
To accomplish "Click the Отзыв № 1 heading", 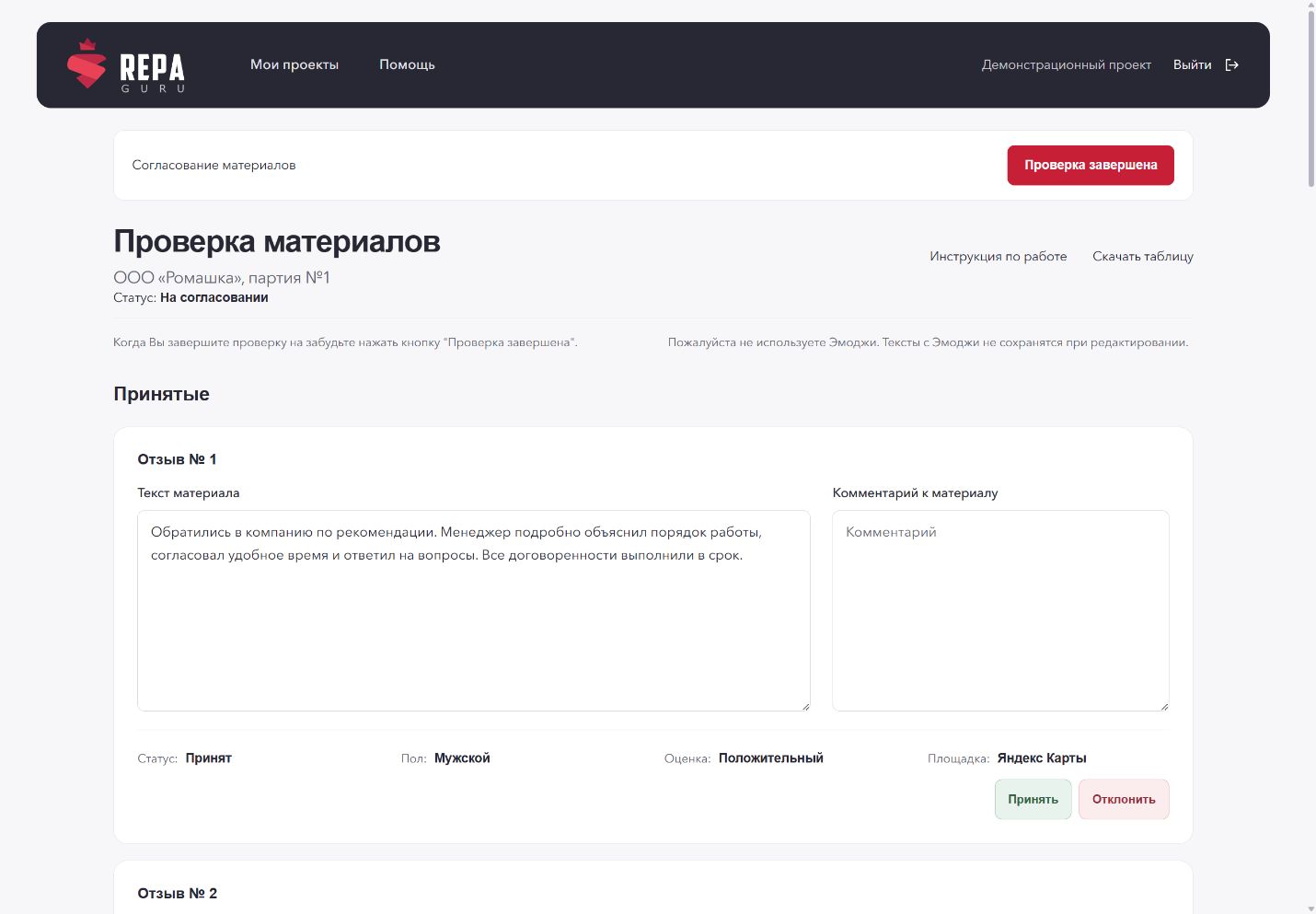I will (177, 459).
